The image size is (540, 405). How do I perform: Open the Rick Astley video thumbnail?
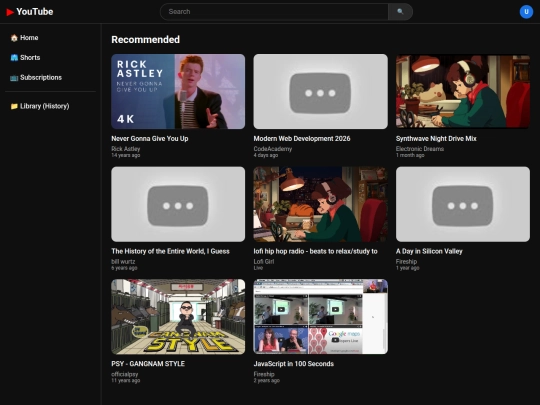pyautogui.click(x=178, y=92)
